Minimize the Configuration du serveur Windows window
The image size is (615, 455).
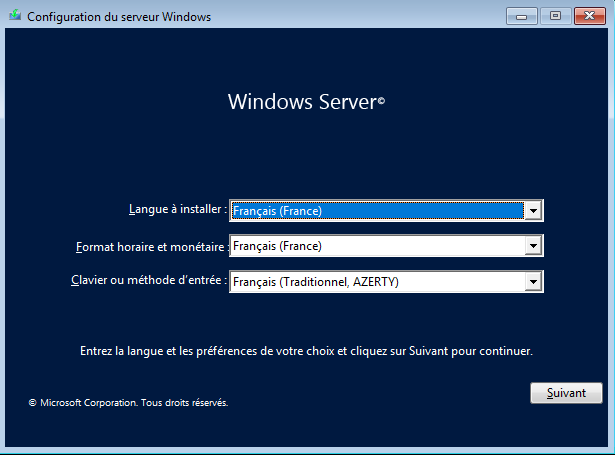click(521, 16)
